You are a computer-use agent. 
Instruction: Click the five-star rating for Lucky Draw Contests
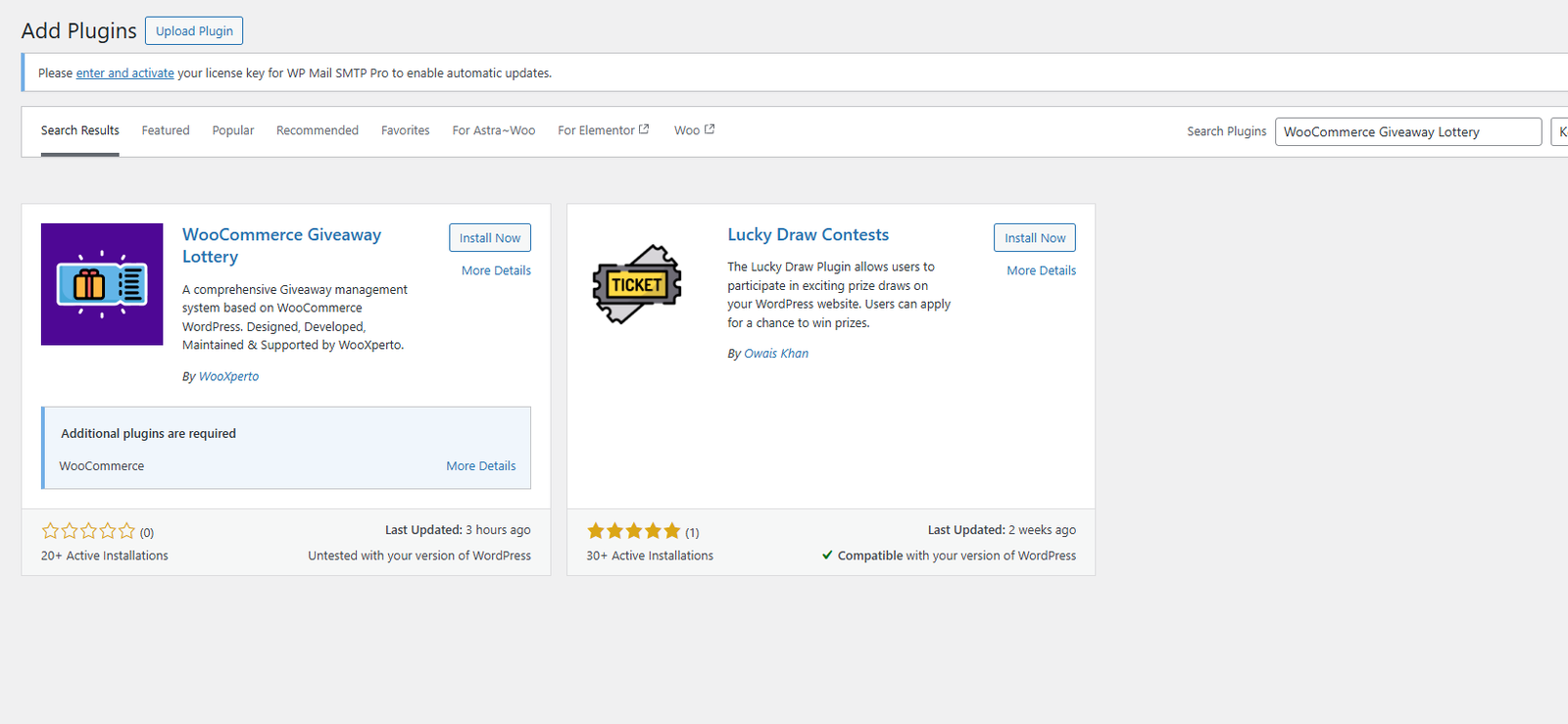pyautogui.click(x=633, y=531)
